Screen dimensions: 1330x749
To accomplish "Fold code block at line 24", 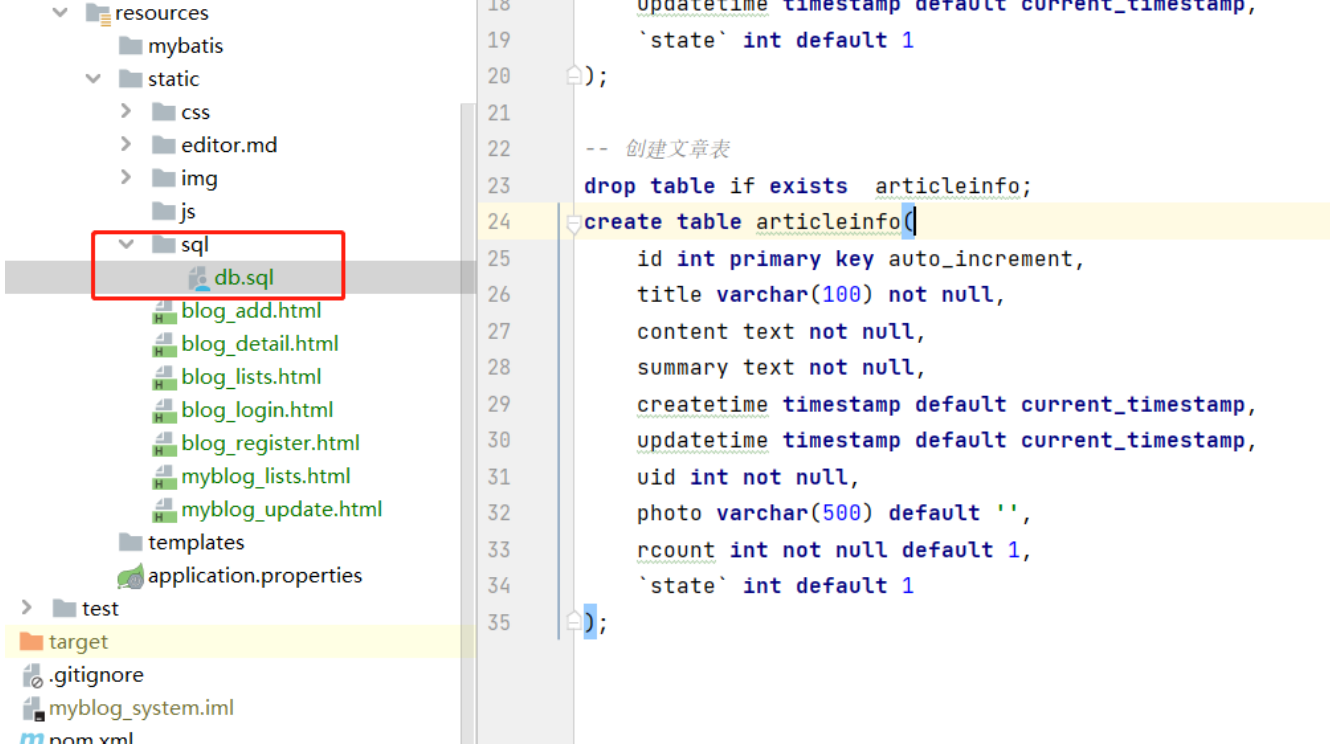I will pyautogui.click(x=574, y=222).
